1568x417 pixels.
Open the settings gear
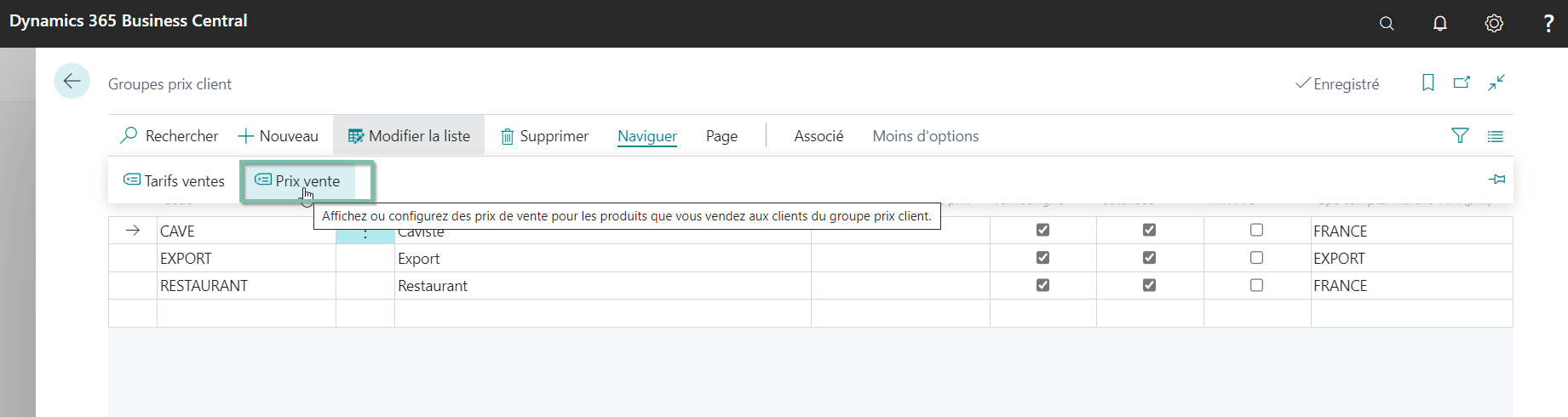point(1494,24)
